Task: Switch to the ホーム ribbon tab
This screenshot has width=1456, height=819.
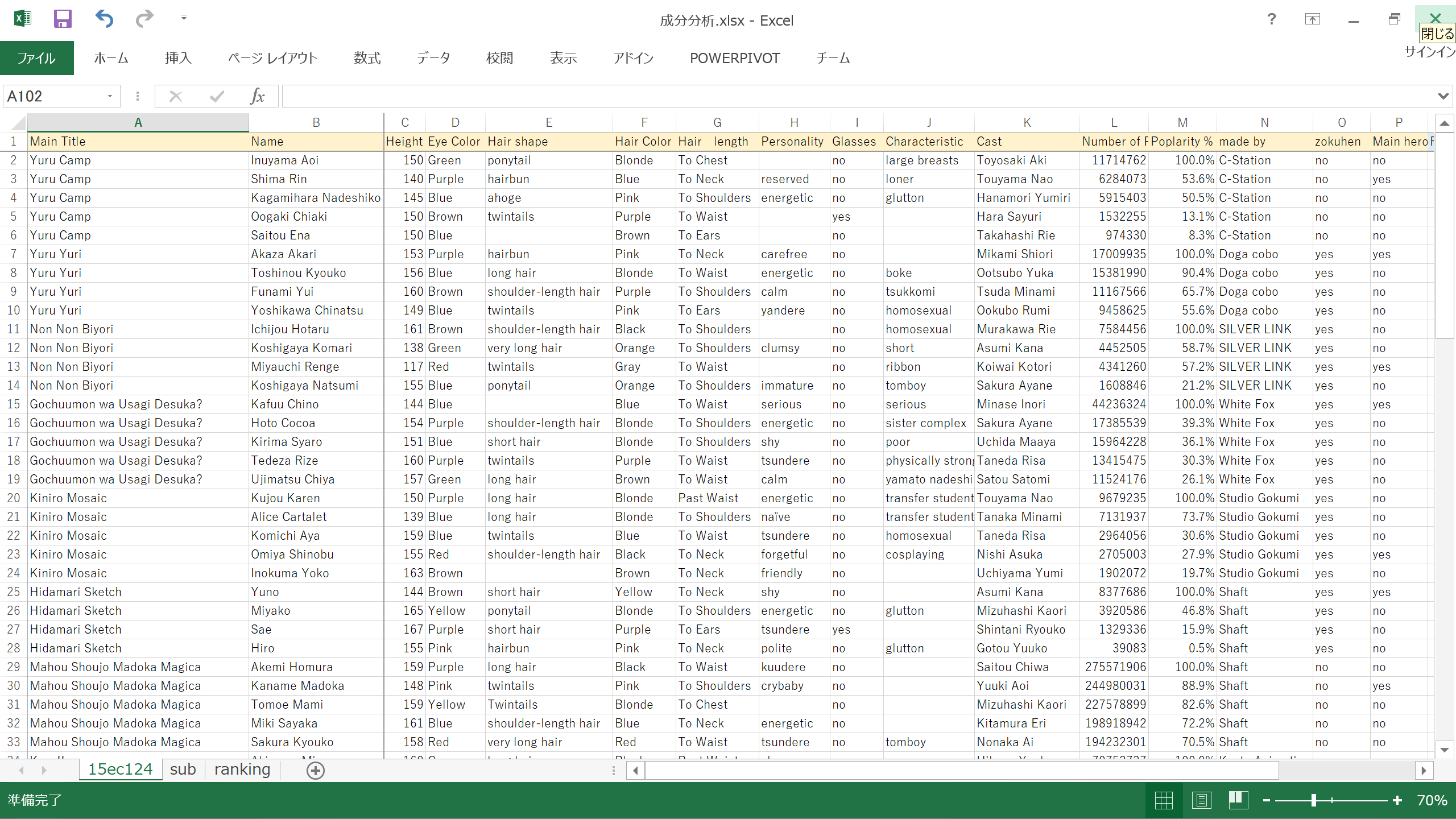Action: point(111,58)
